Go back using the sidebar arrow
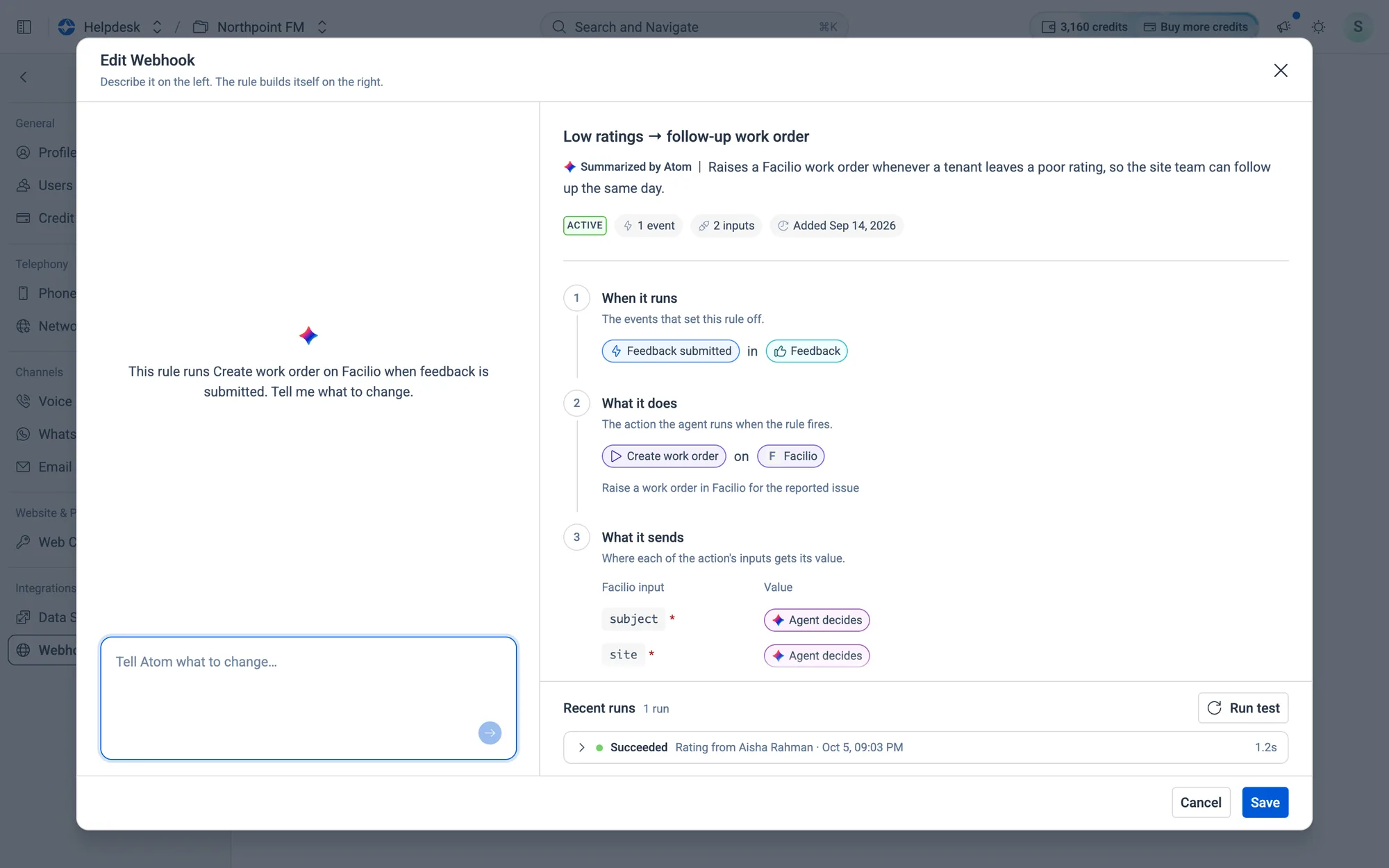 [x=24, y=77]
